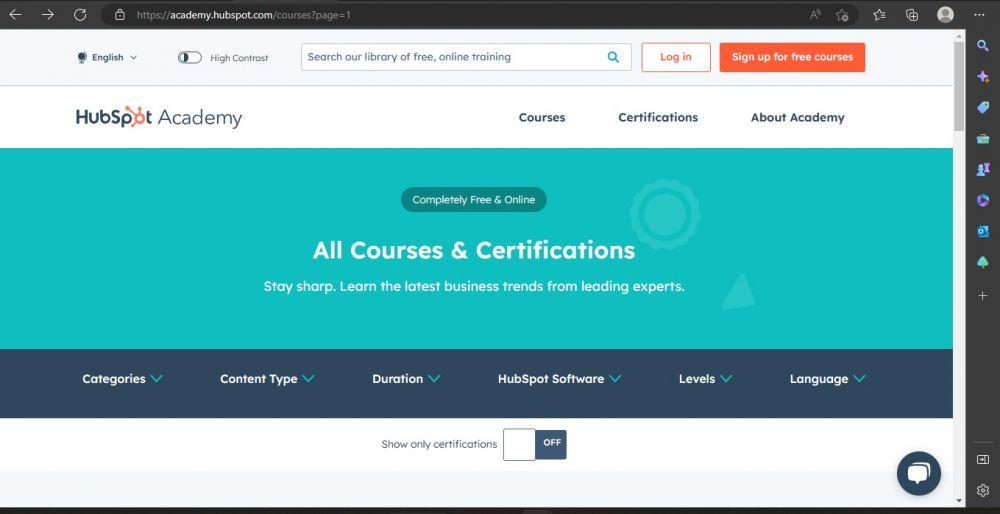This screenshot has height=514, width=1000.
Task: Open sidebar Tools briefcase icon
Action: (983, 138)
